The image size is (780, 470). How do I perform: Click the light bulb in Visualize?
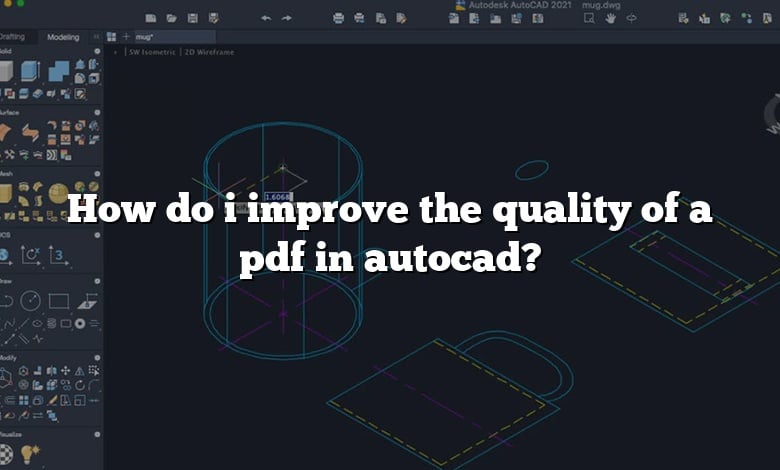point(30,454)
